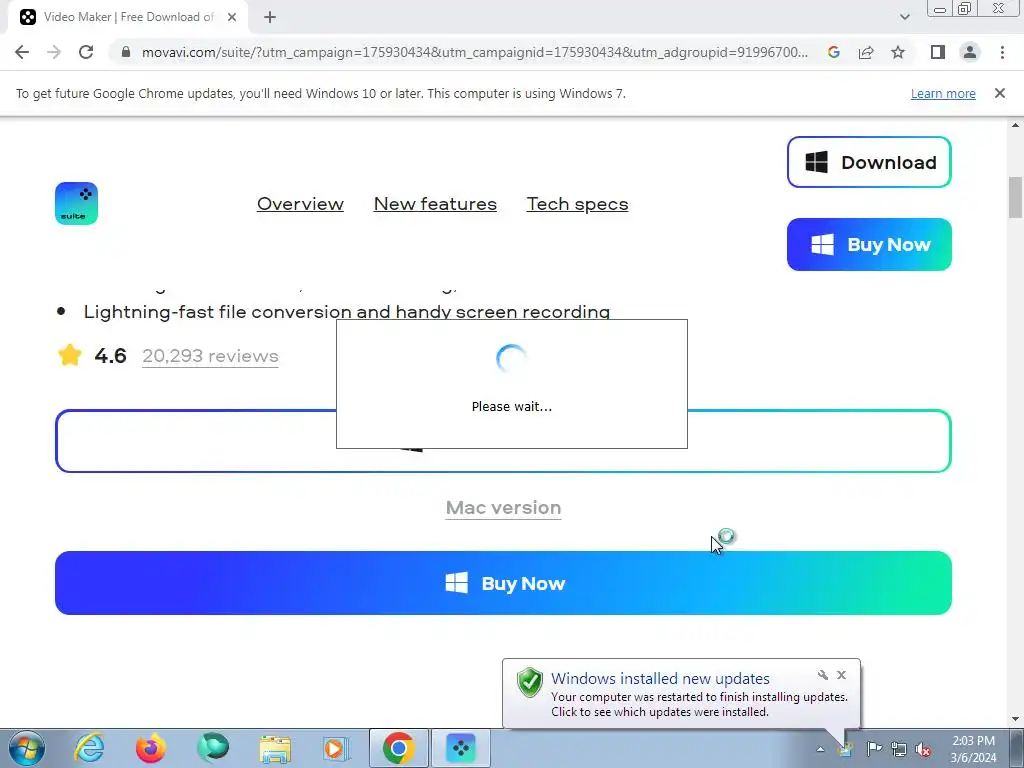Open notification options wrench icon
The image size is (1024, 768).
[823, 675]
